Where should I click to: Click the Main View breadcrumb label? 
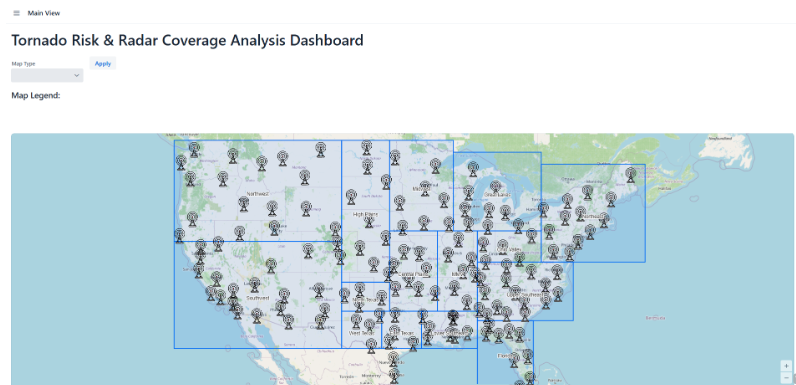pyautogui.click(x=44, y=13)
